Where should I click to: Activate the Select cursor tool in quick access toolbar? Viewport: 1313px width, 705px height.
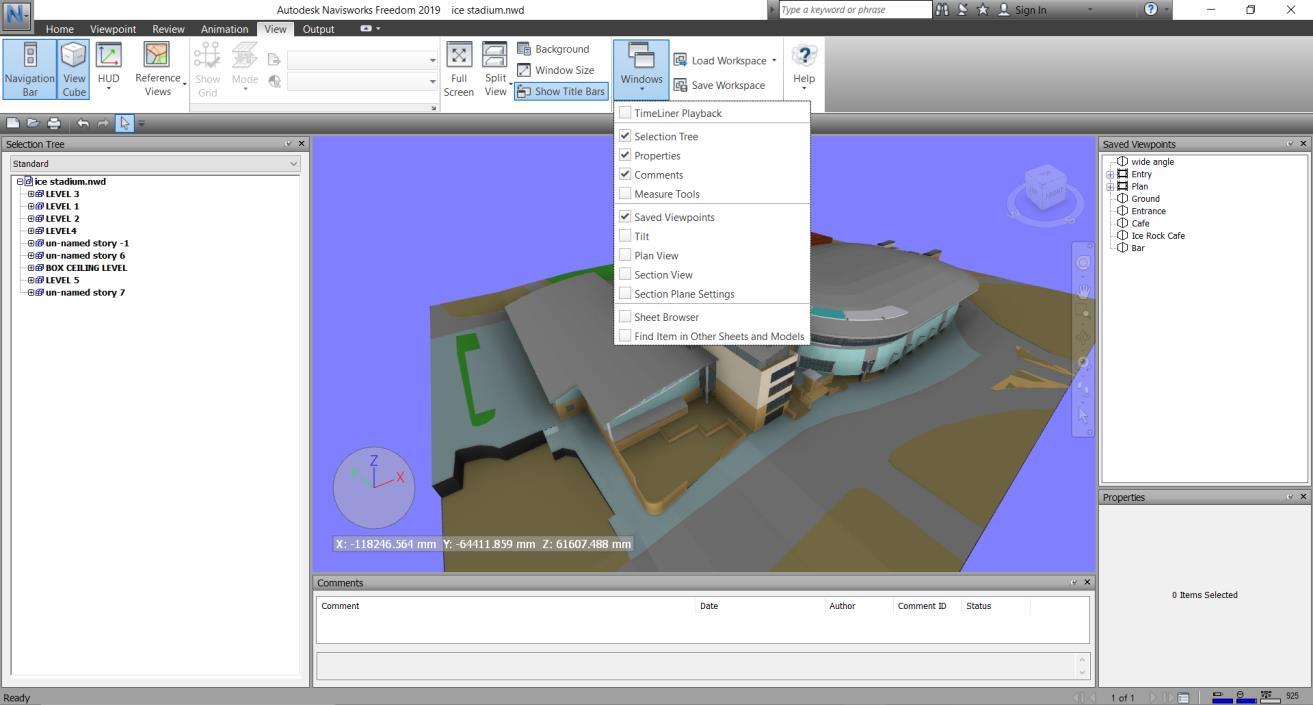pos(124,123)
